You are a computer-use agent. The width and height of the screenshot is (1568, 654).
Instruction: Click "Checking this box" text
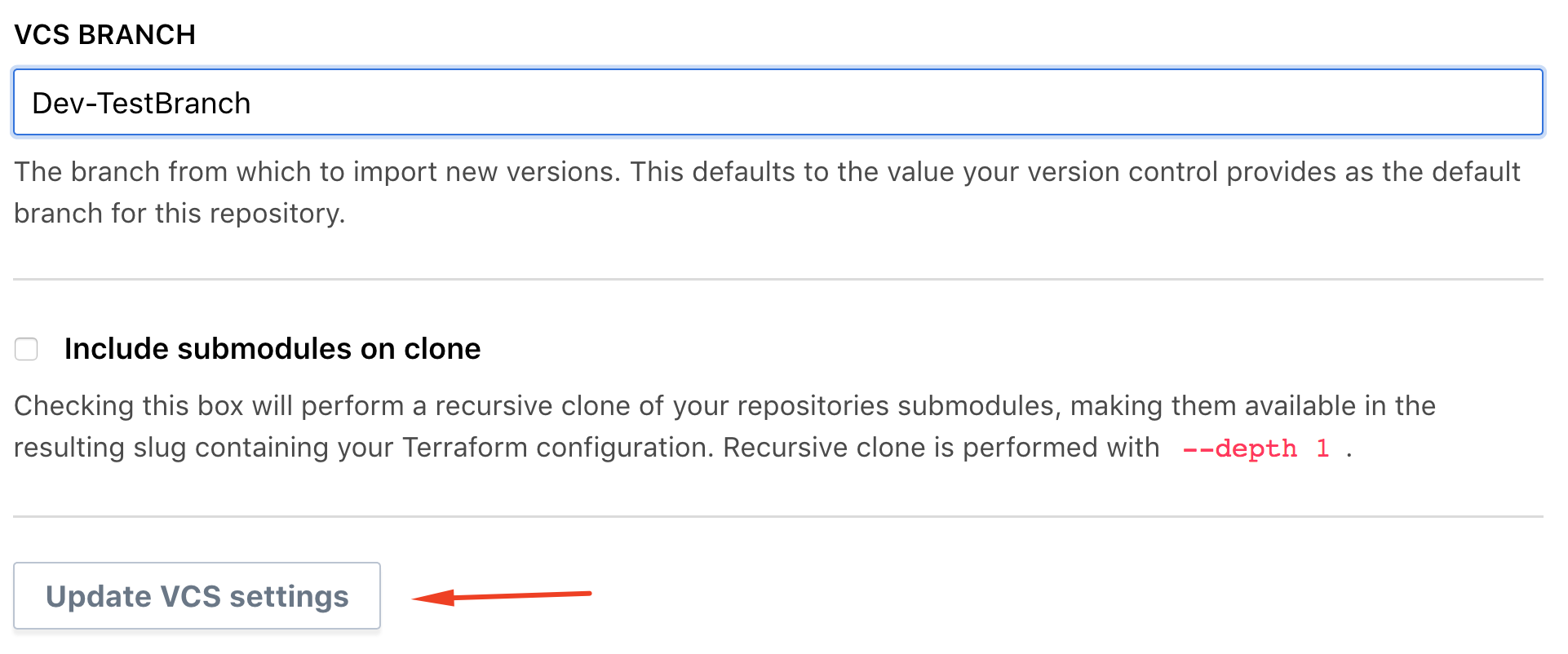(x=128, y=406)
